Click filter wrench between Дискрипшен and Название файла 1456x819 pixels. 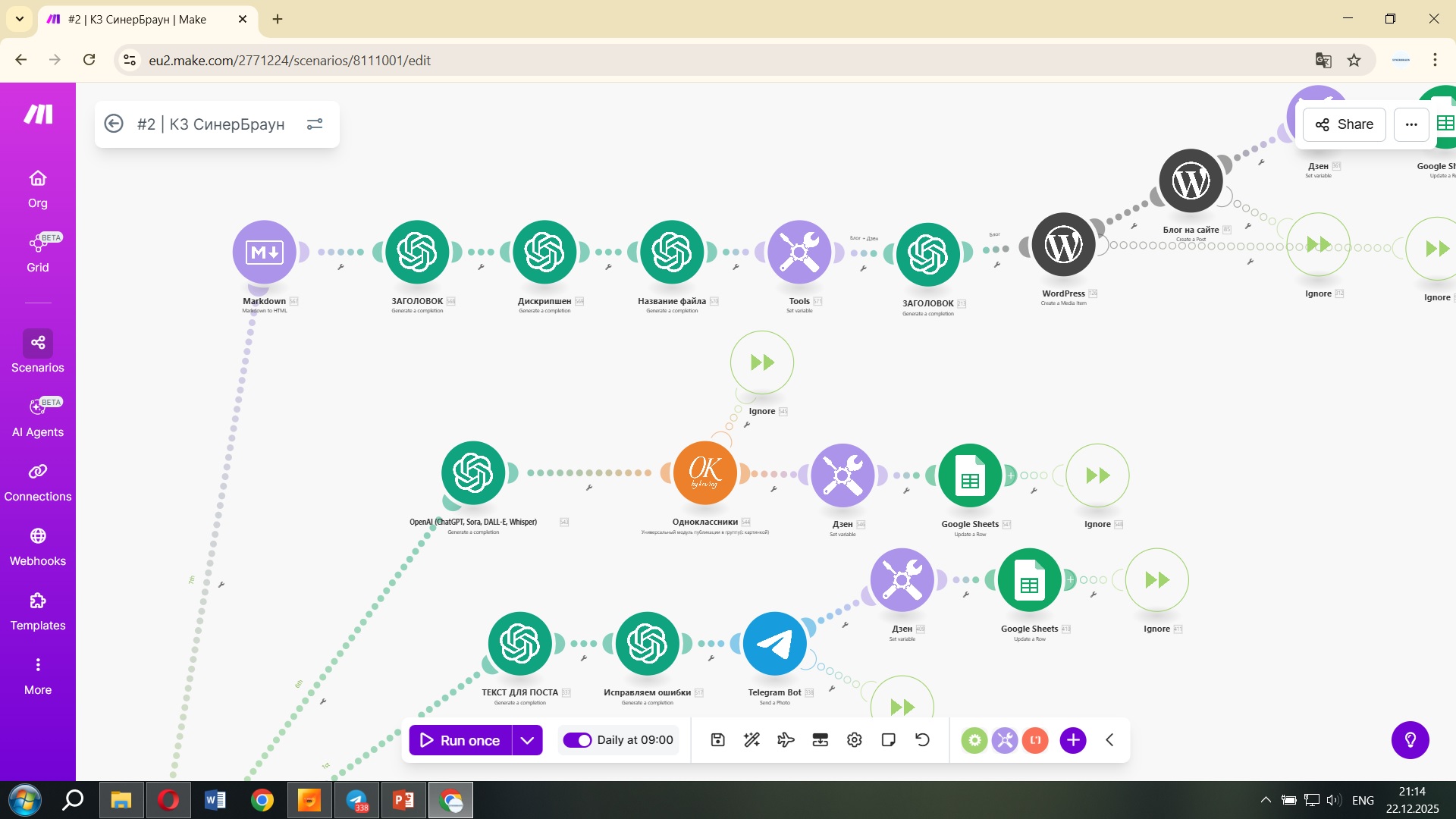(x=608, y=267)
